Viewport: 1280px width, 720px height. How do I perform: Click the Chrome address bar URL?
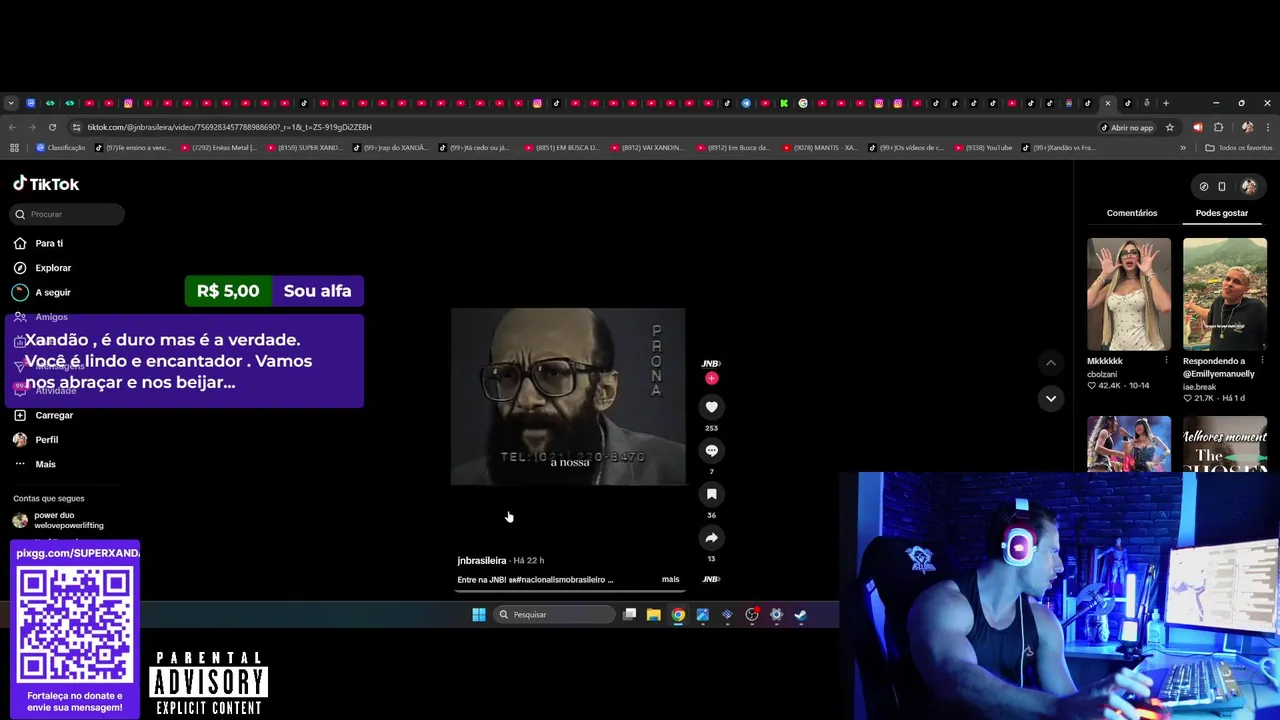[x=229, y=127]
